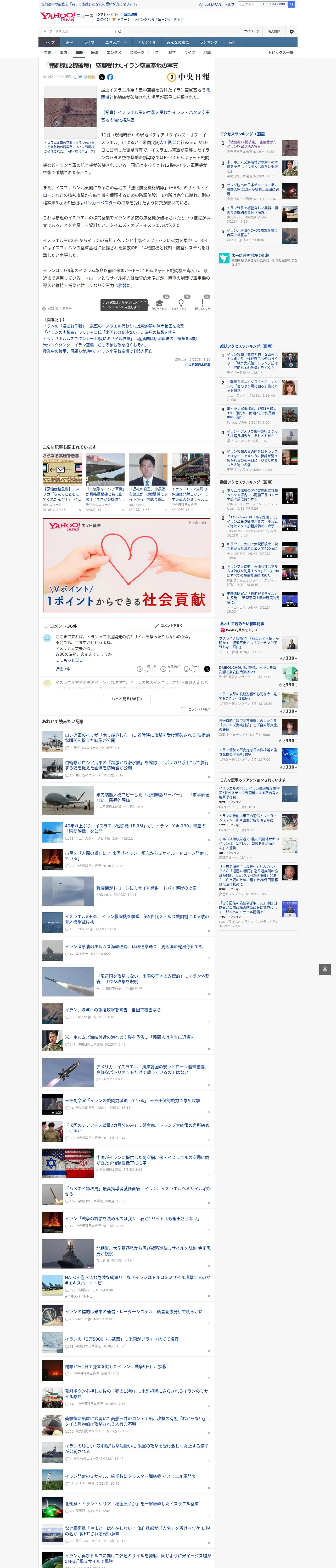Click the コメントを書く button
Viewport: 336px width, 1568px height.
click(168, 626)
